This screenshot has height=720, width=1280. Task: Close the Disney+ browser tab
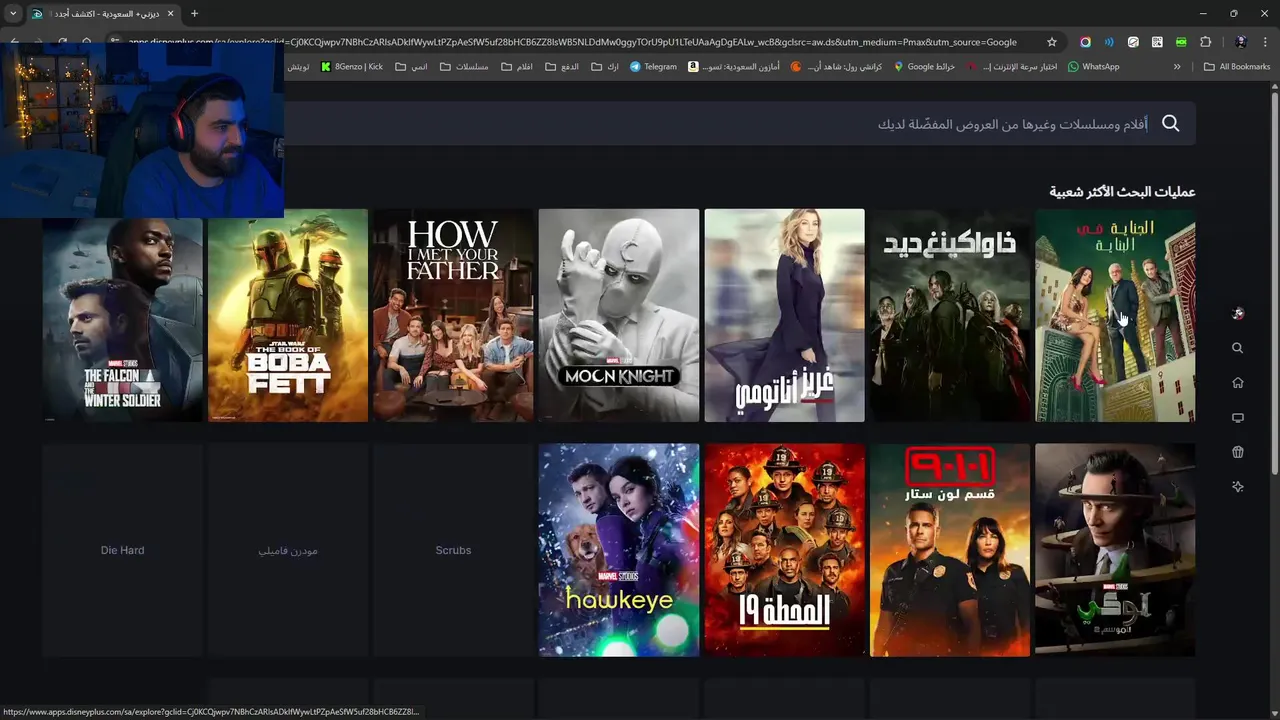(170, 14)
